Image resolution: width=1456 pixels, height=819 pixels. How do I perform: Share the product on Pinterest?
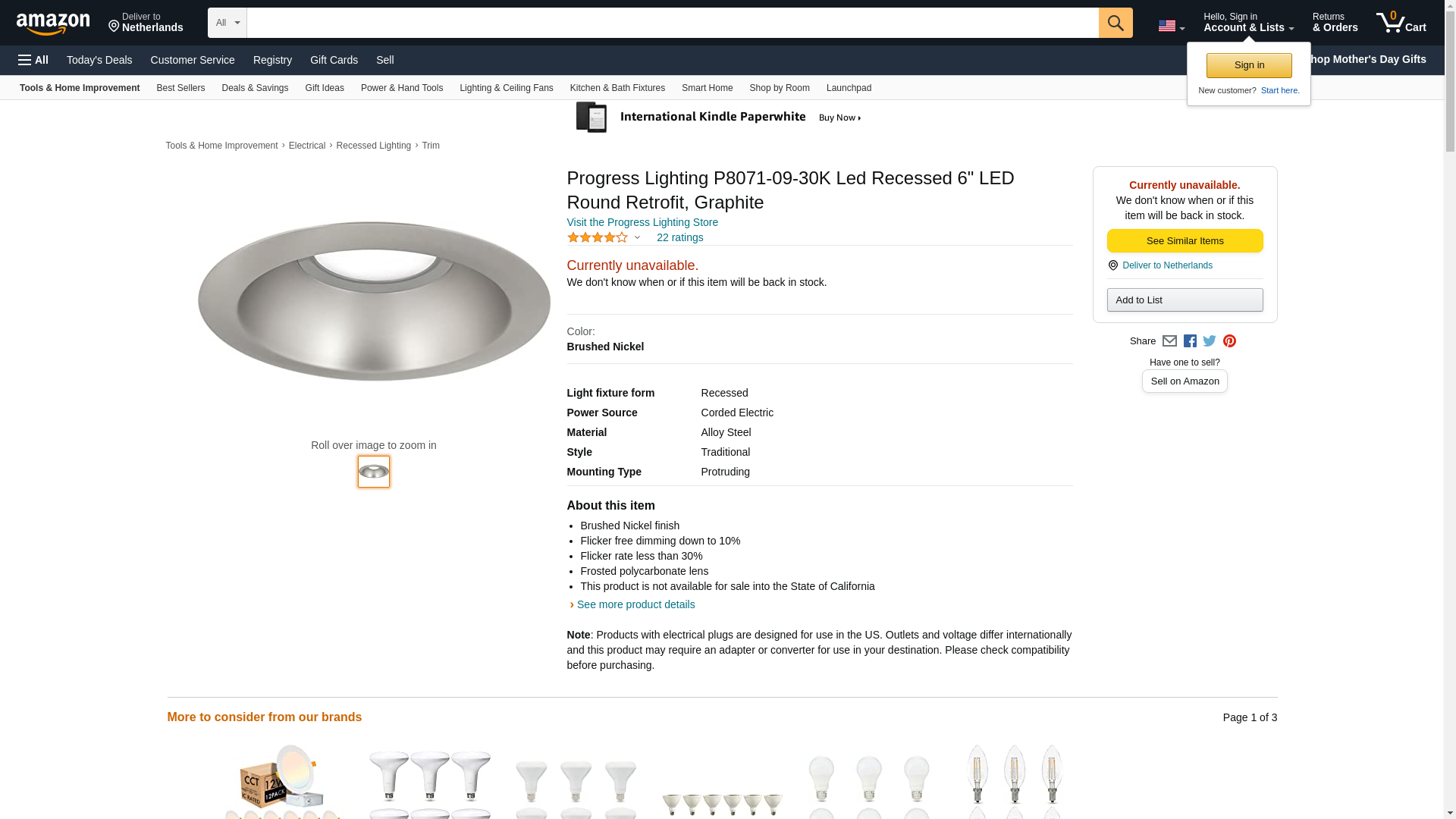point(1229,341)
